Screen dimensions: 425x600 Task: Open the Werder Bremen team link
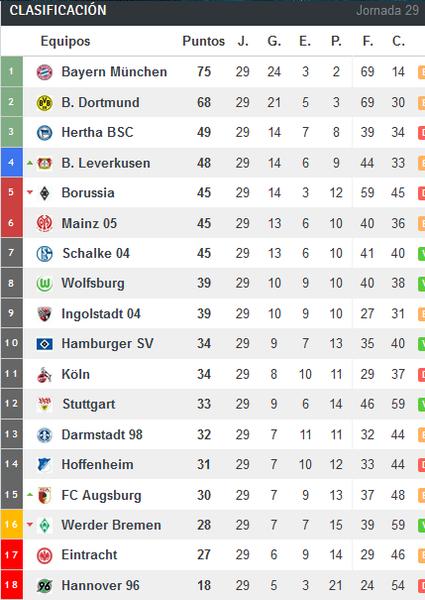point(111,525)
